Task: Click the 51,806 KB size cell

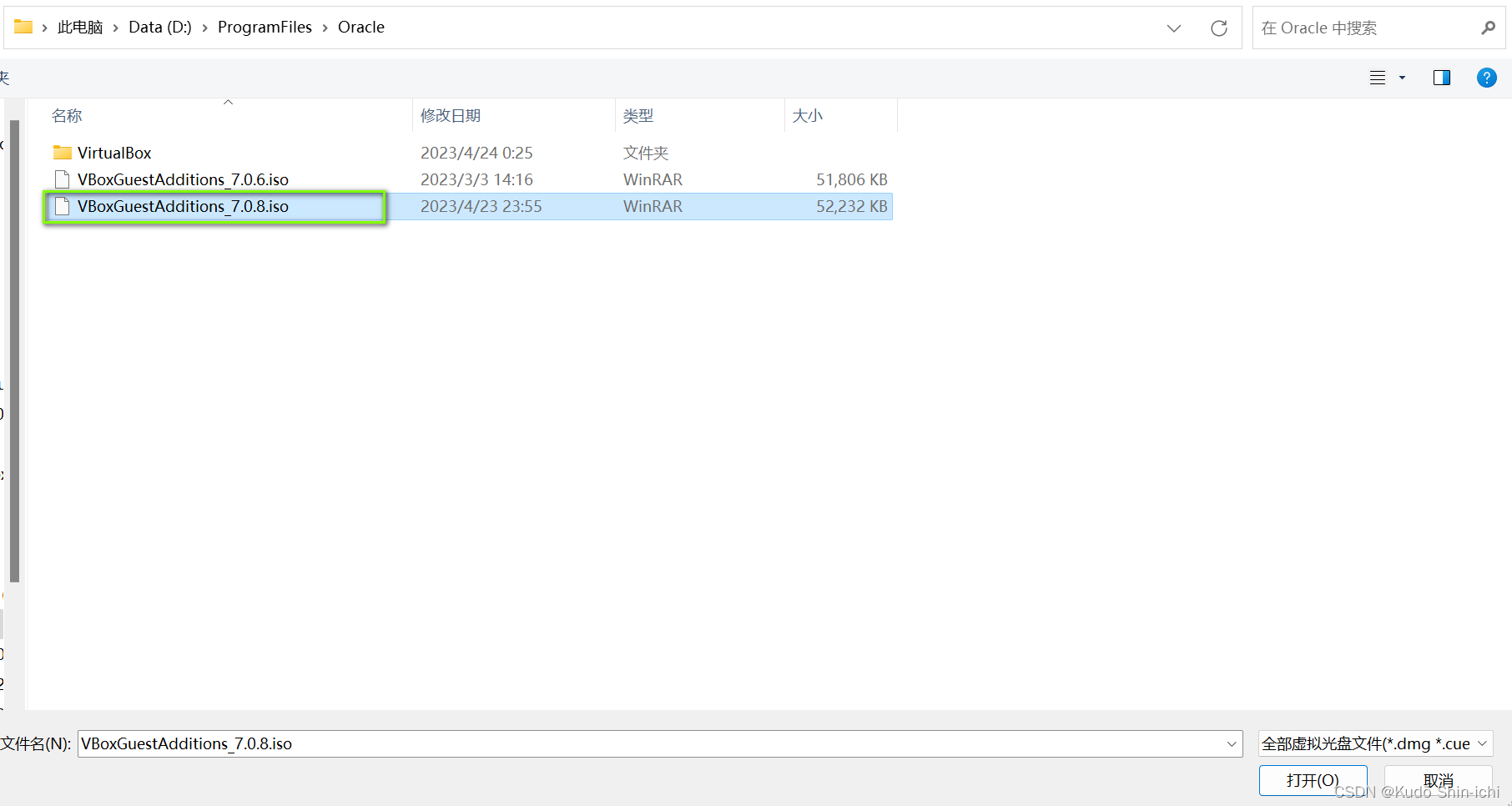Action: (x=852, y=179)
